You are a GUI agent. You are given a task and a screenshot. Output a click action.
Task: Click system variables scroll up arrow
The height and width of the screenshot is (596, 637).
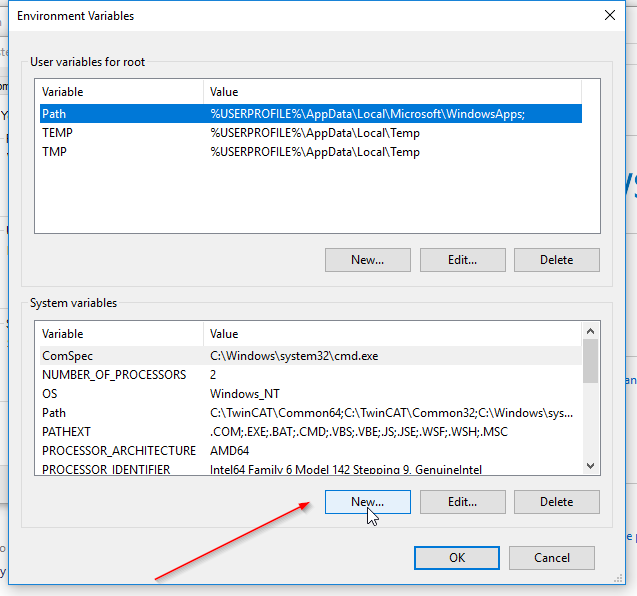coord(591,331)
